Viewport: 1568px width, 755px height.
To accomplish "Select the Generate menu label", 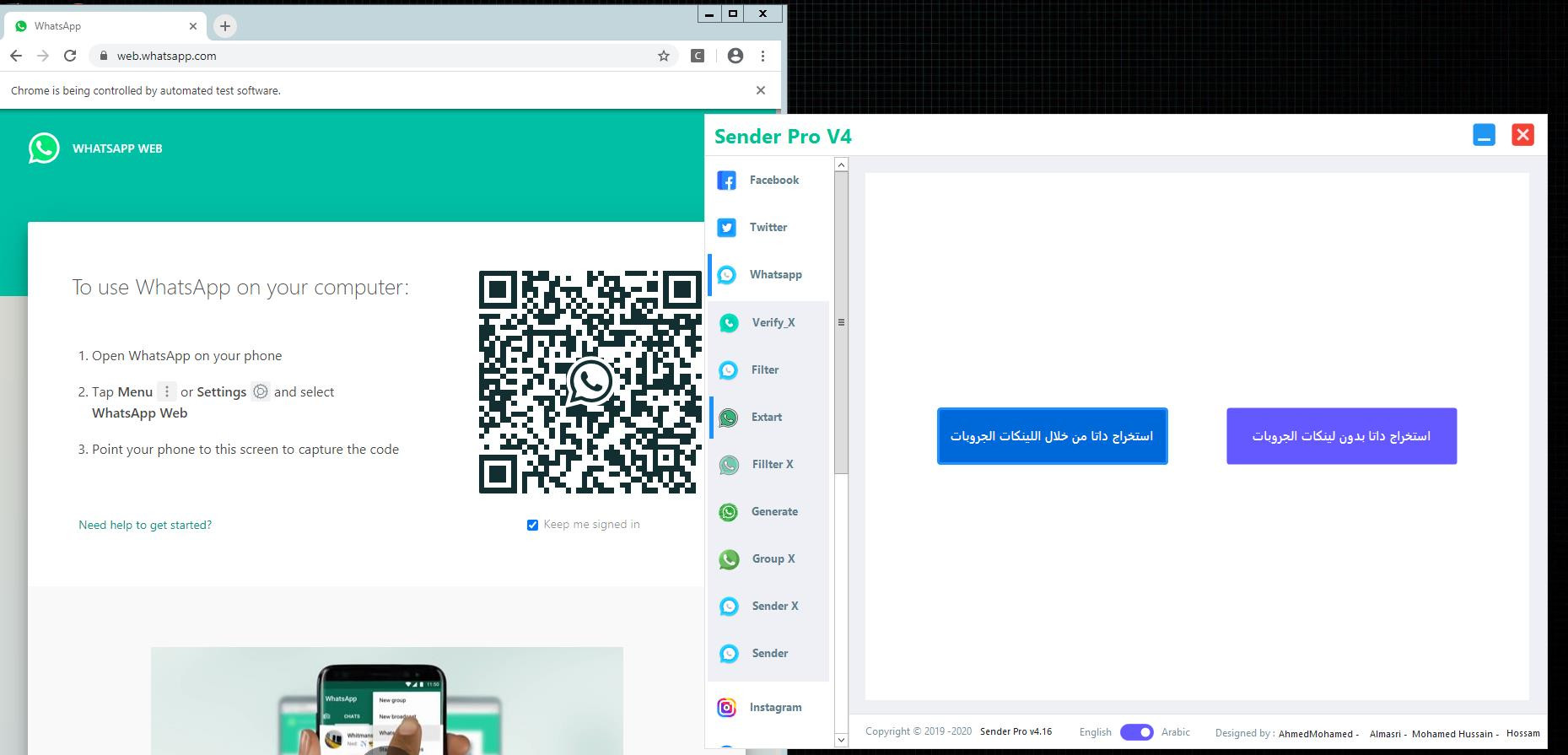I will (x=774, y=512).
